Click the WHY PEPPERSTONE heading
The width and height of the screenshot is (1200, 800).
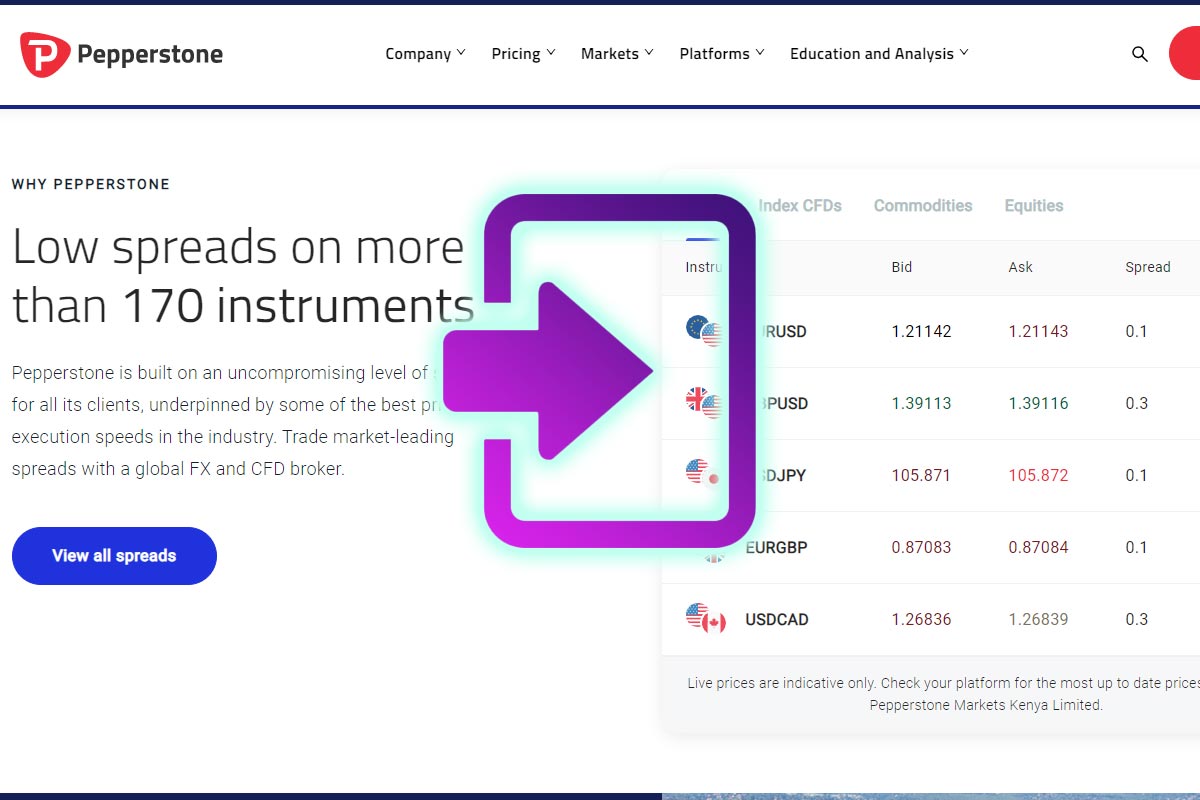pyautogui.click(x=91, y=184)
